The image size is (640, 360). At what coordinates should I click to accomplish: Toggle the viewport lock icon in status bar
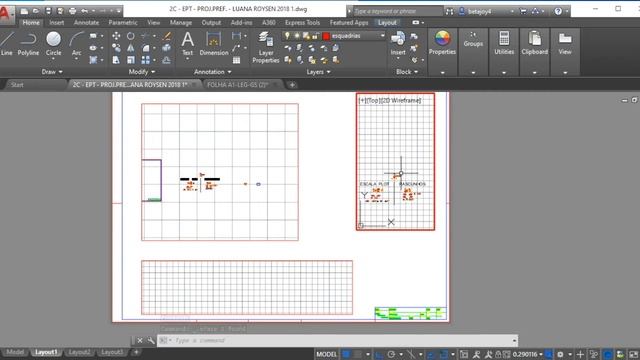coord(498,354)
